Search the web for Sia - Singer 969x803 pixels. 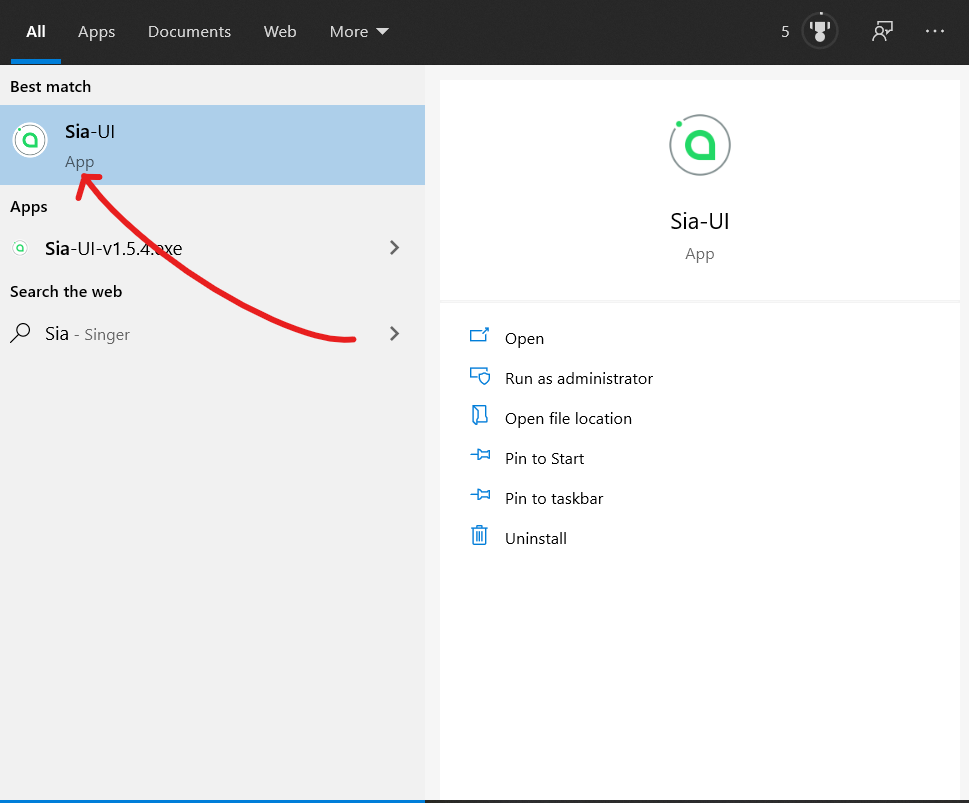(x=212, y=334)
